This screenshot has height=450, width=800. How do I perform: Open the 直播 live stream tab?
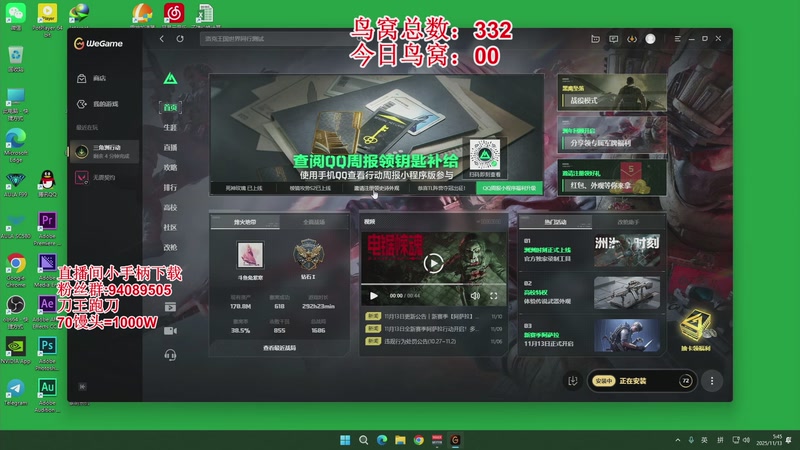[170, 147]
